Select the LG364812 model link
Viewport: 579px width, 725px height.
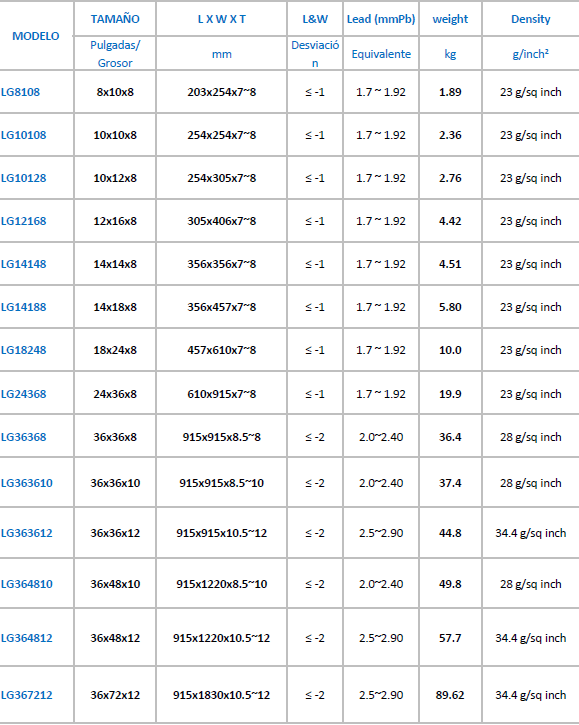(27, 638)
